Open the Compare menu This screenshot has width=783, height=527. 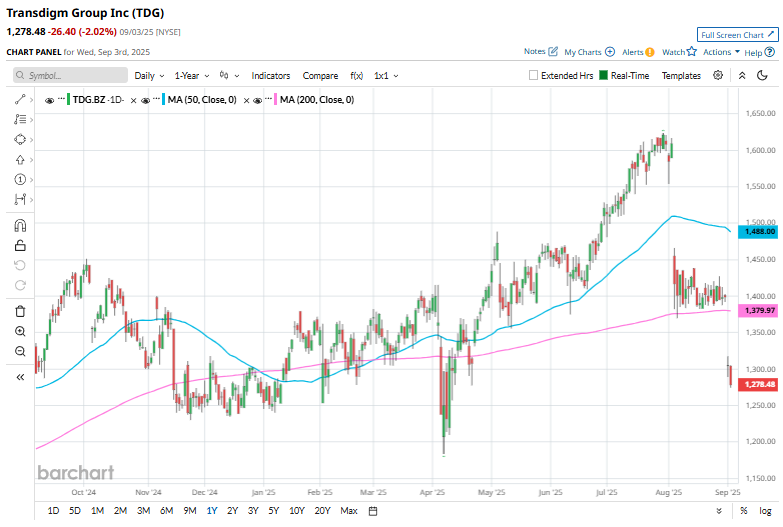[320, 75]
